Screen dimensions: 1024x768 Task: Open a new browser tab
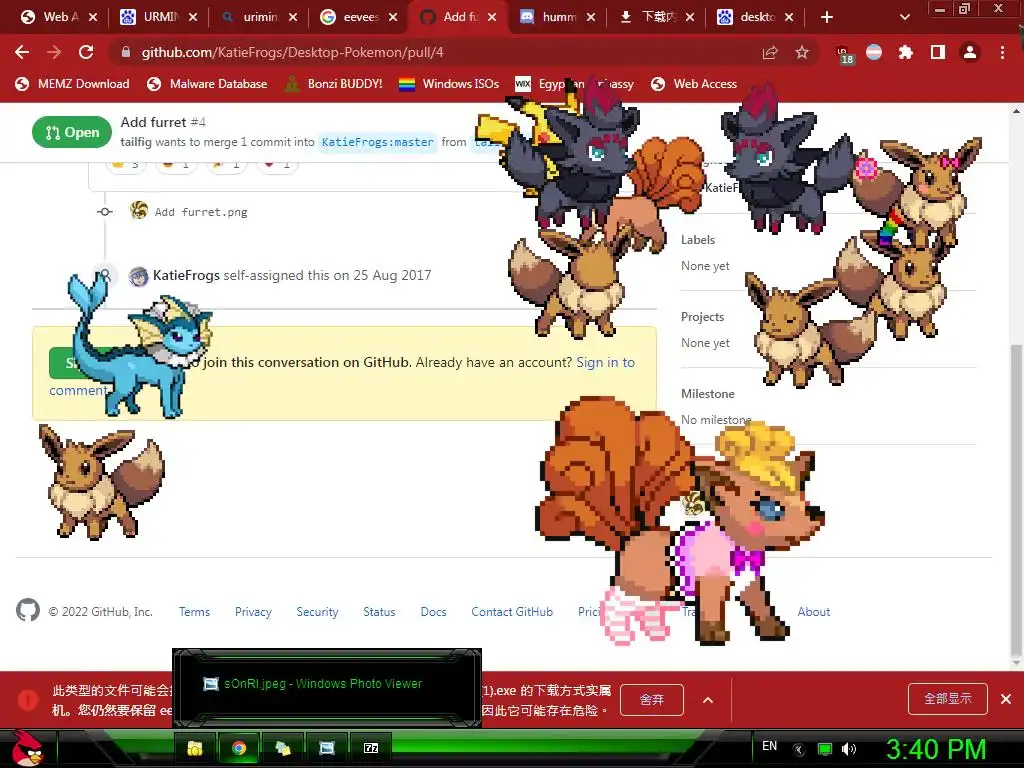coord(827,17)
